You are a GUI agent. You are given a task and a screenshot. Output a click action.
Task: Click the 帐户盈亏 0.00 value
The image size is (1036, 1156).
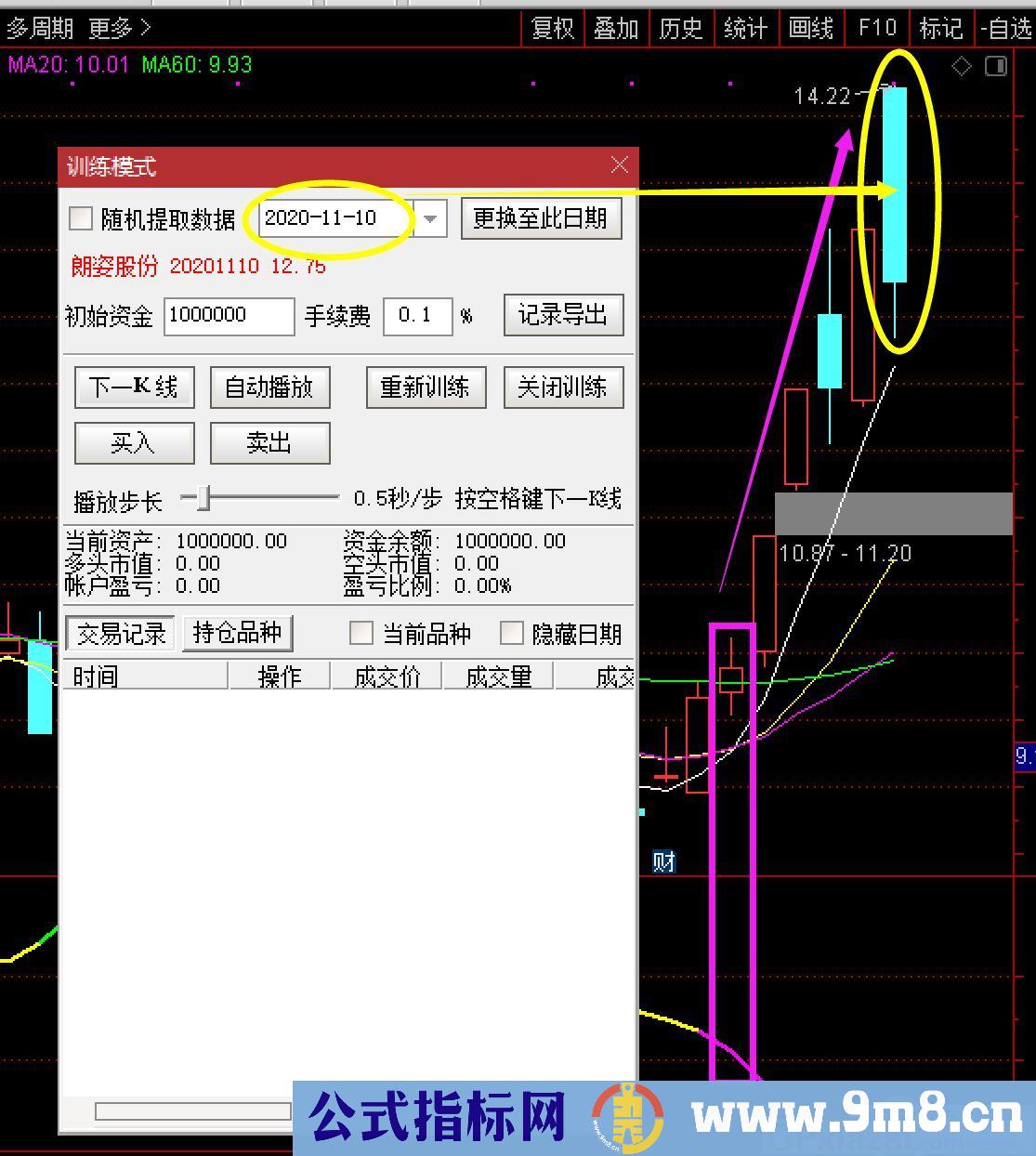point(198,586)
